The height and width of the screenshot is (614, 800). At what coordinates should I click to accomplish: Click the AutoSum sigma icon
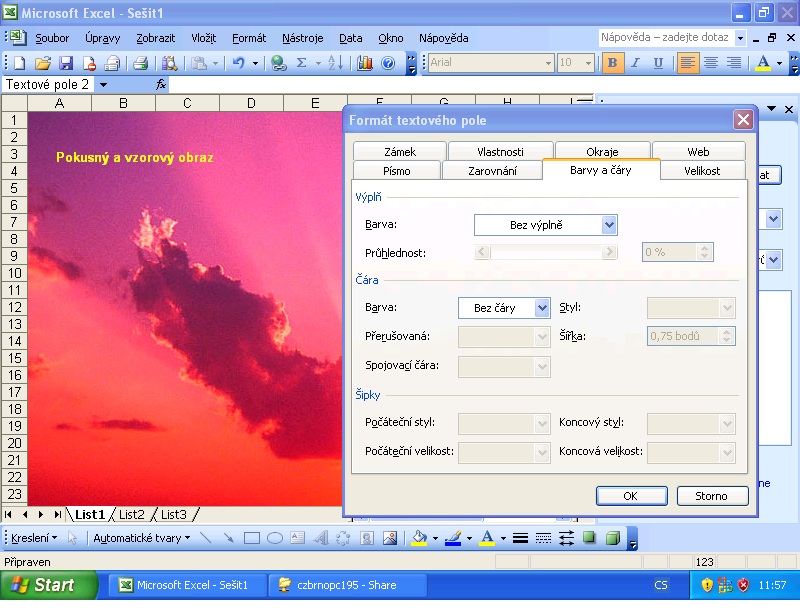click(x=302, y=63)
